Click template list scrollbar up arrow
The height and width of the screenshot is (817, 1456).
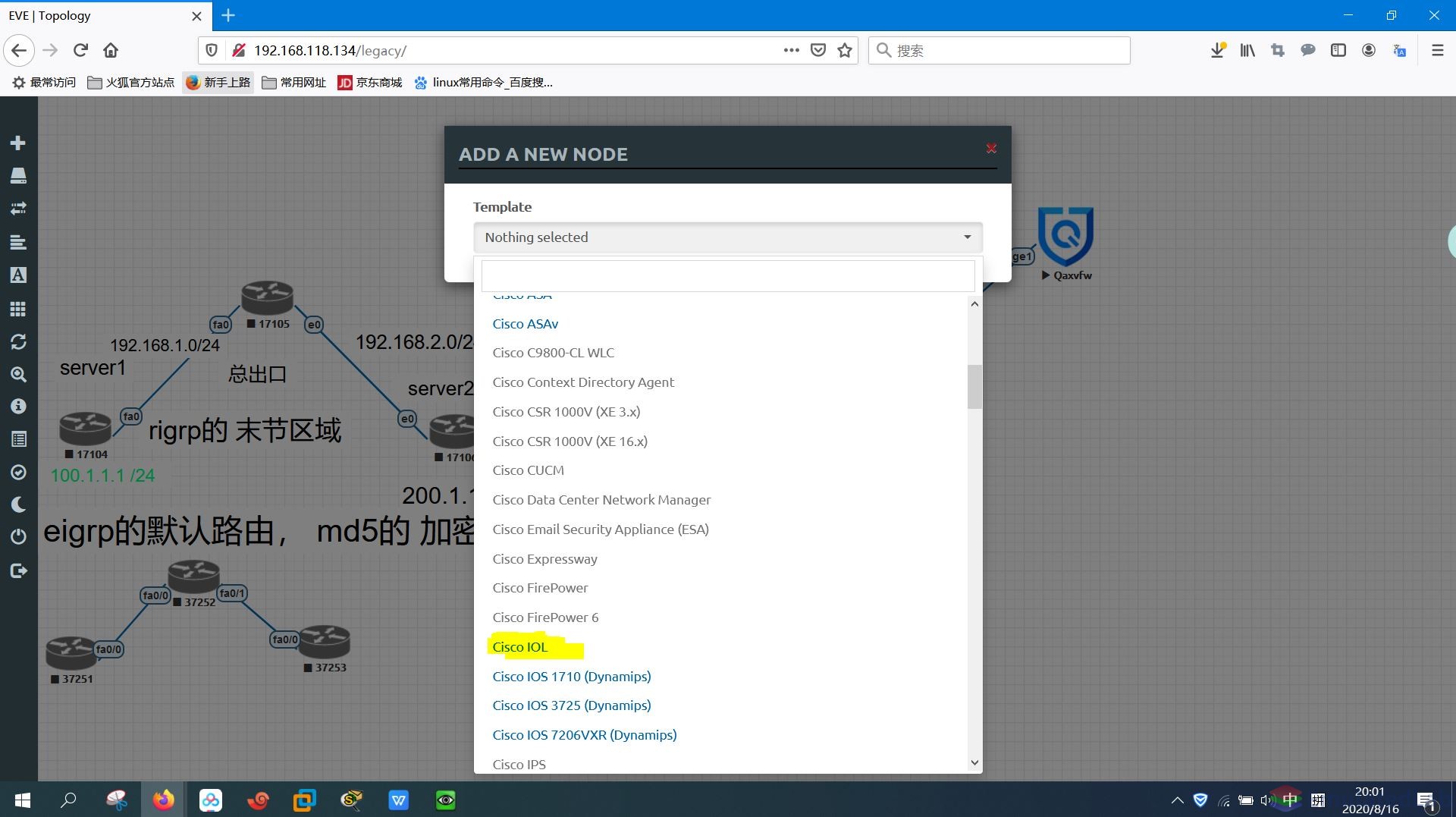pyautogui.click(x=974, y=304)
